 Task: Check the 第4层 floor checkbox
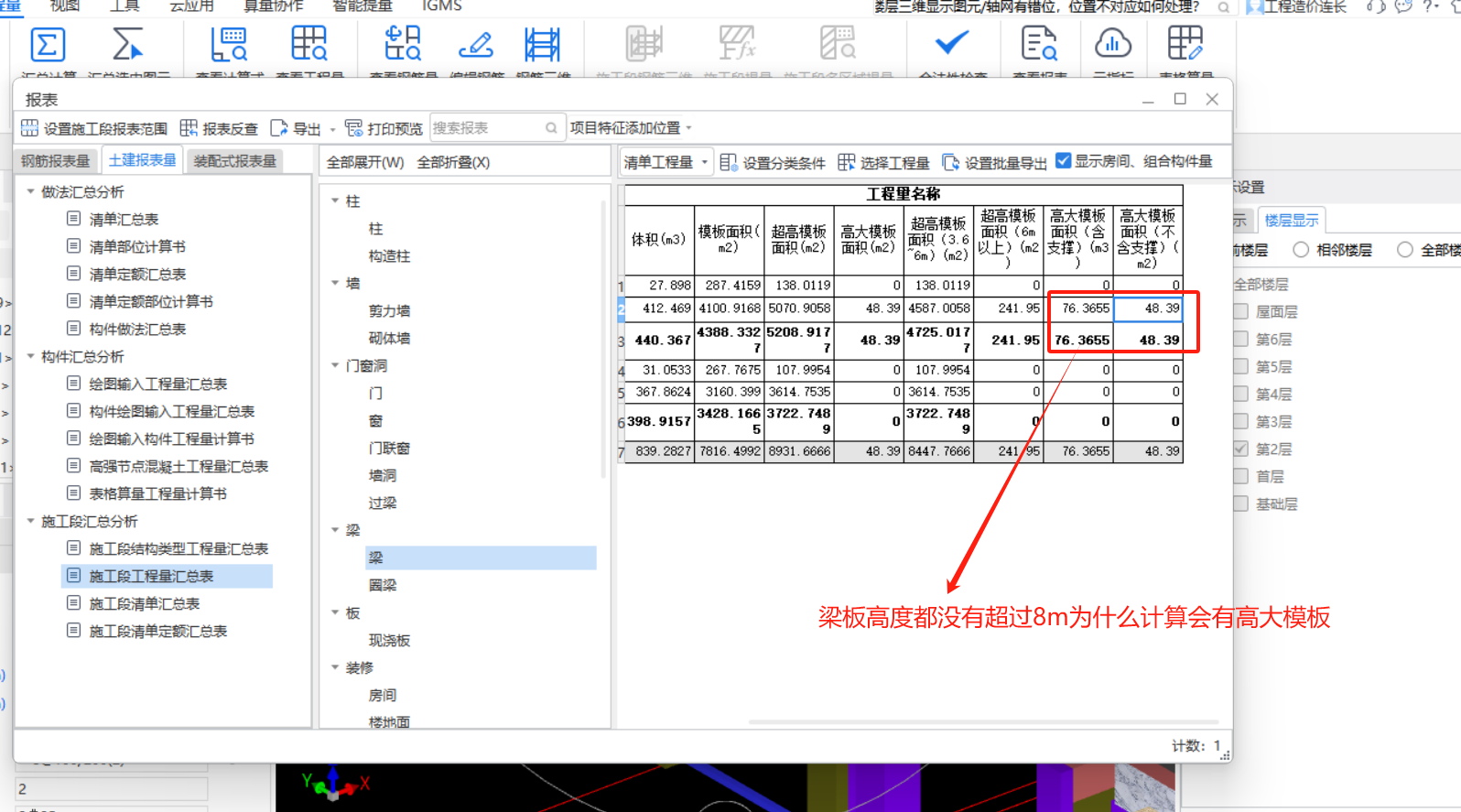(x=1241, y=394)
